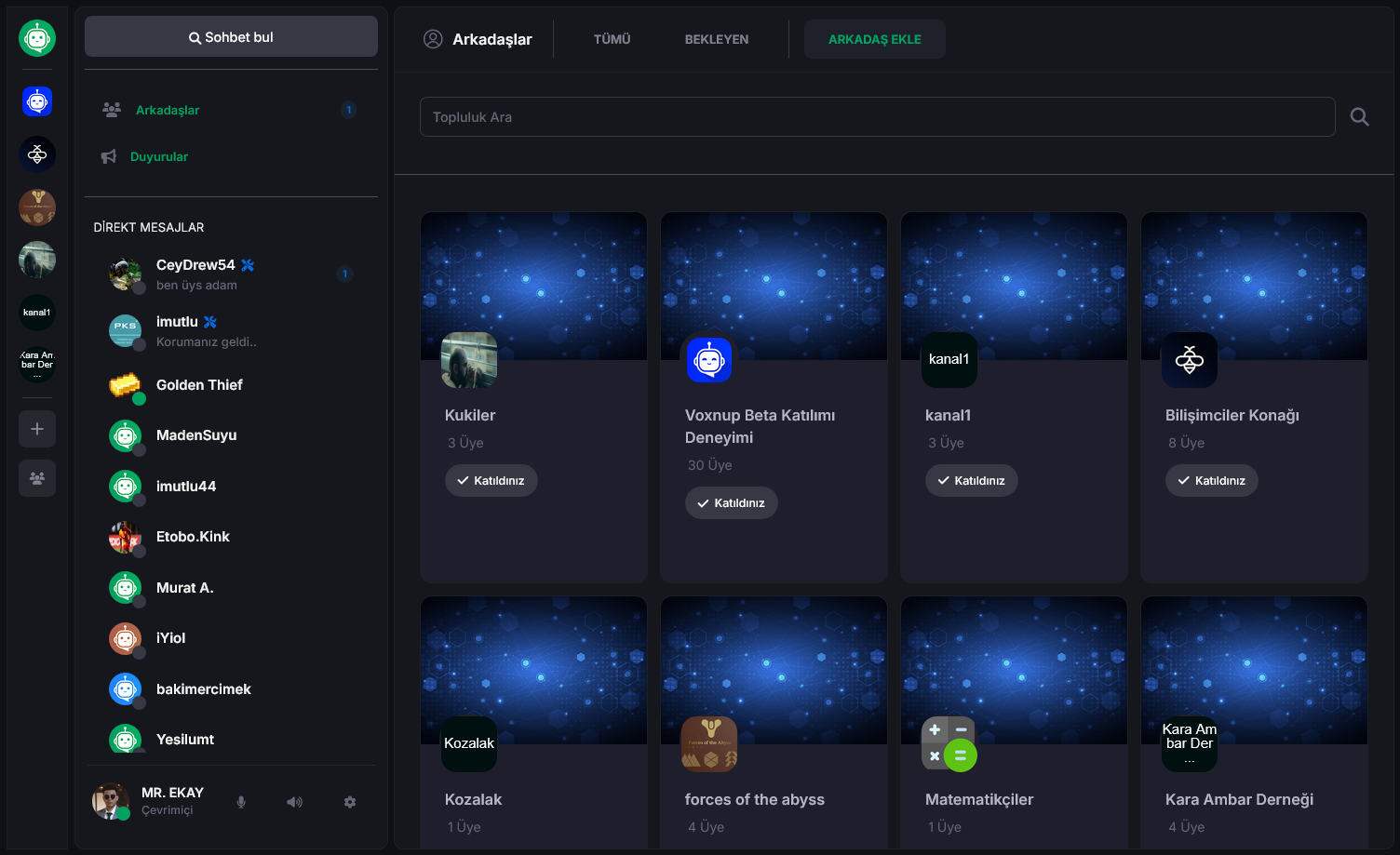1400x855 pixels.
Task: Click the unread badge on CeyDrew54 row
Action: pos(344,274)
